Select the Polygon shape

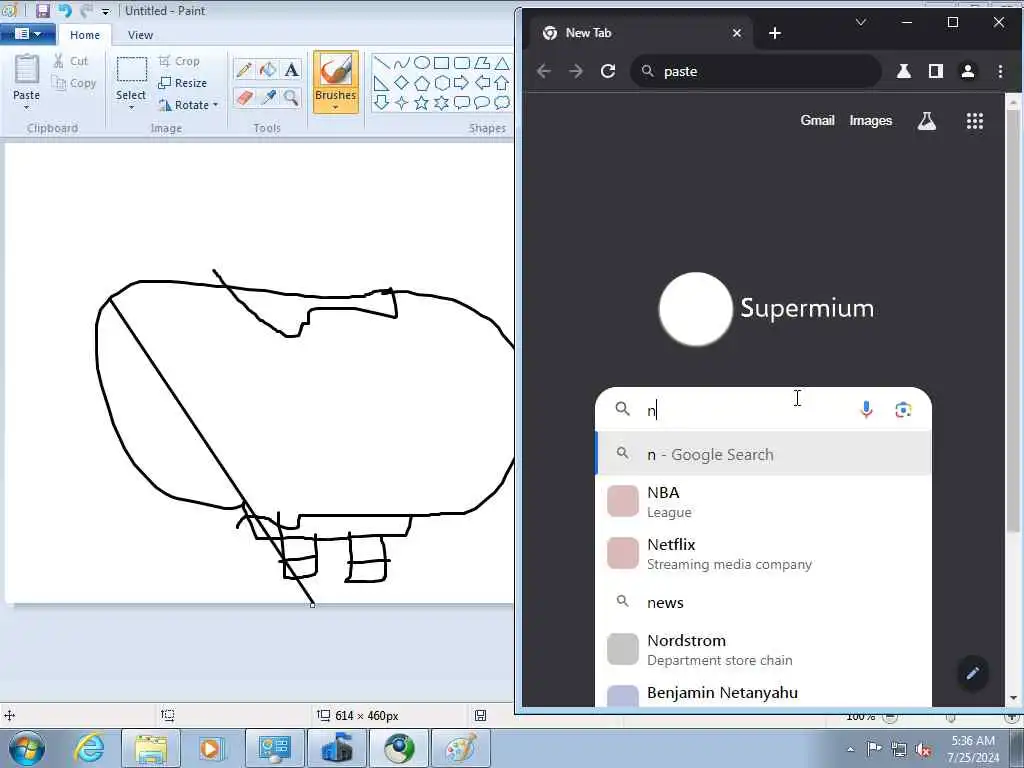pyautogui.click(x=482, y=63)
